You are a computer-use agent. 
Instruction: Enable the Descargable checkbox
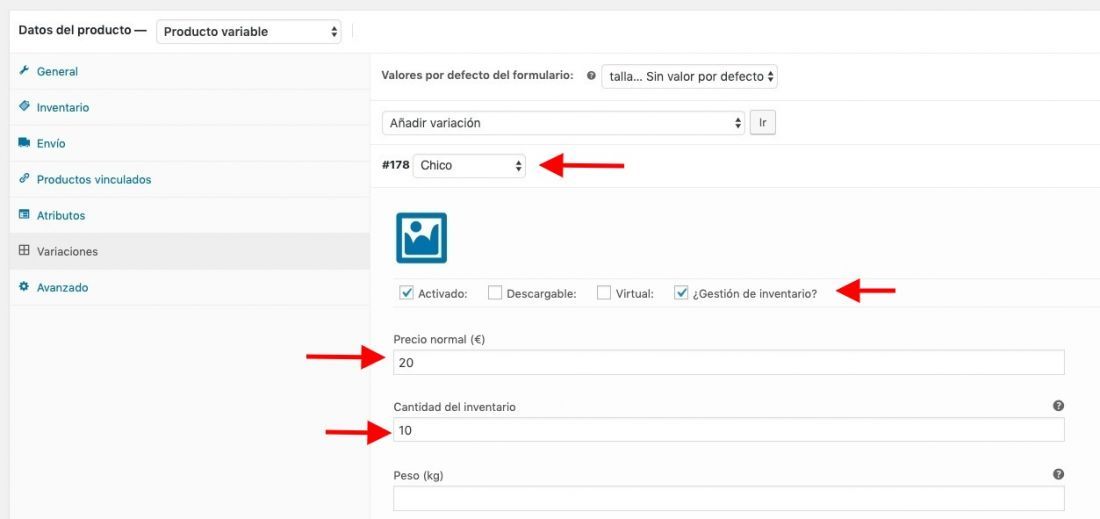tap(495, 293)
